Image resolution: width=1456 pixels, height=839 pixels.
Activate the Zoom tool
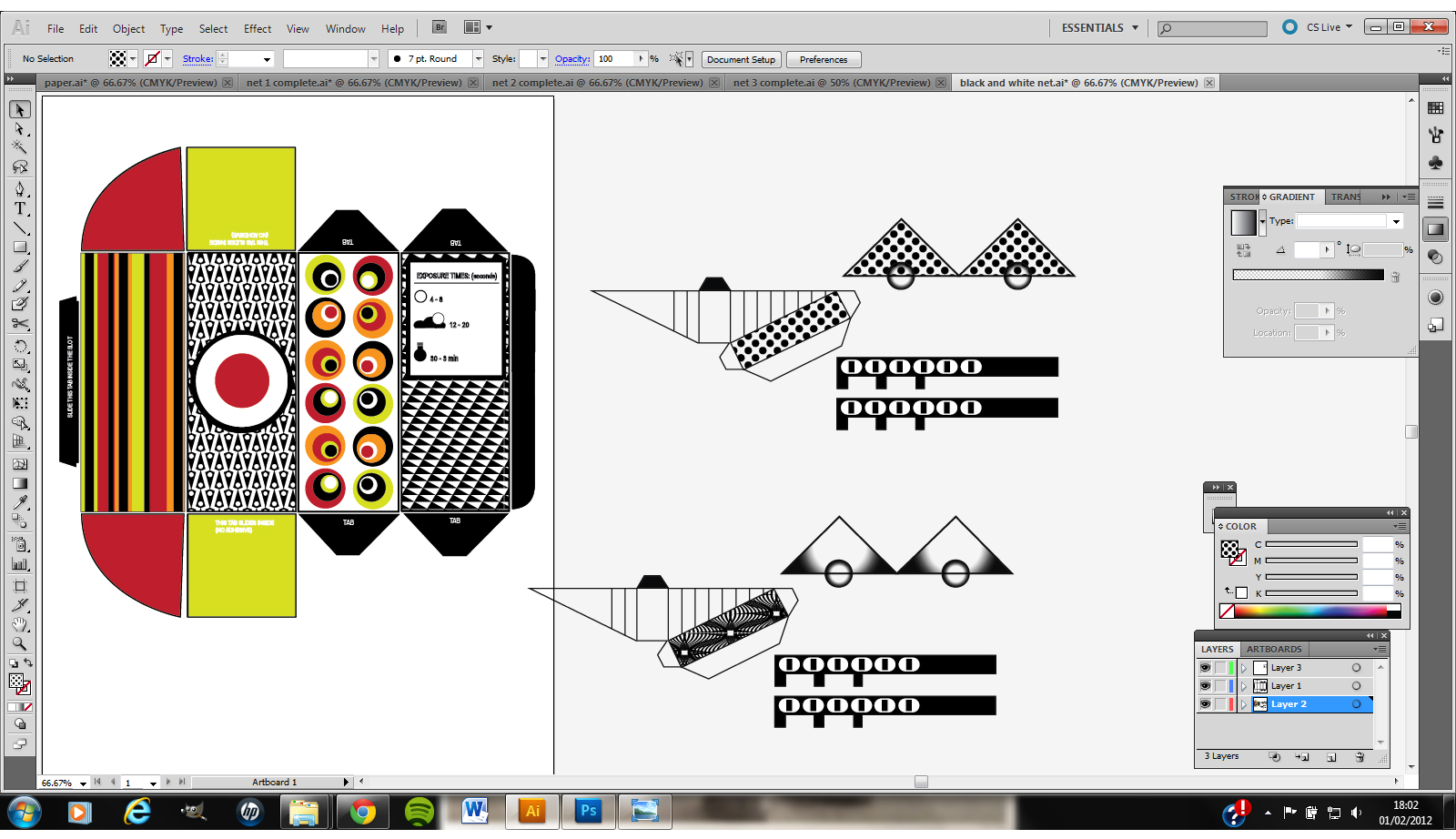pos(20,644)
